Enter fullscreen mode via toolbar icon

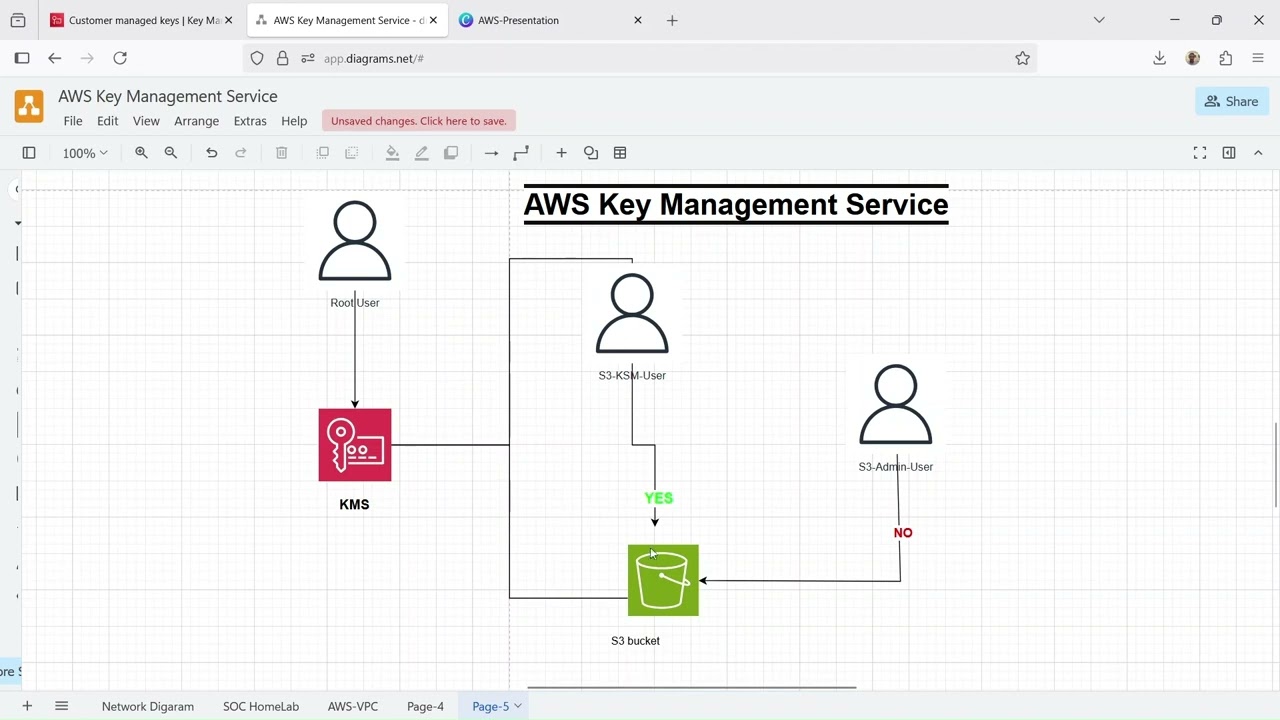click(x=1200, y=153)
